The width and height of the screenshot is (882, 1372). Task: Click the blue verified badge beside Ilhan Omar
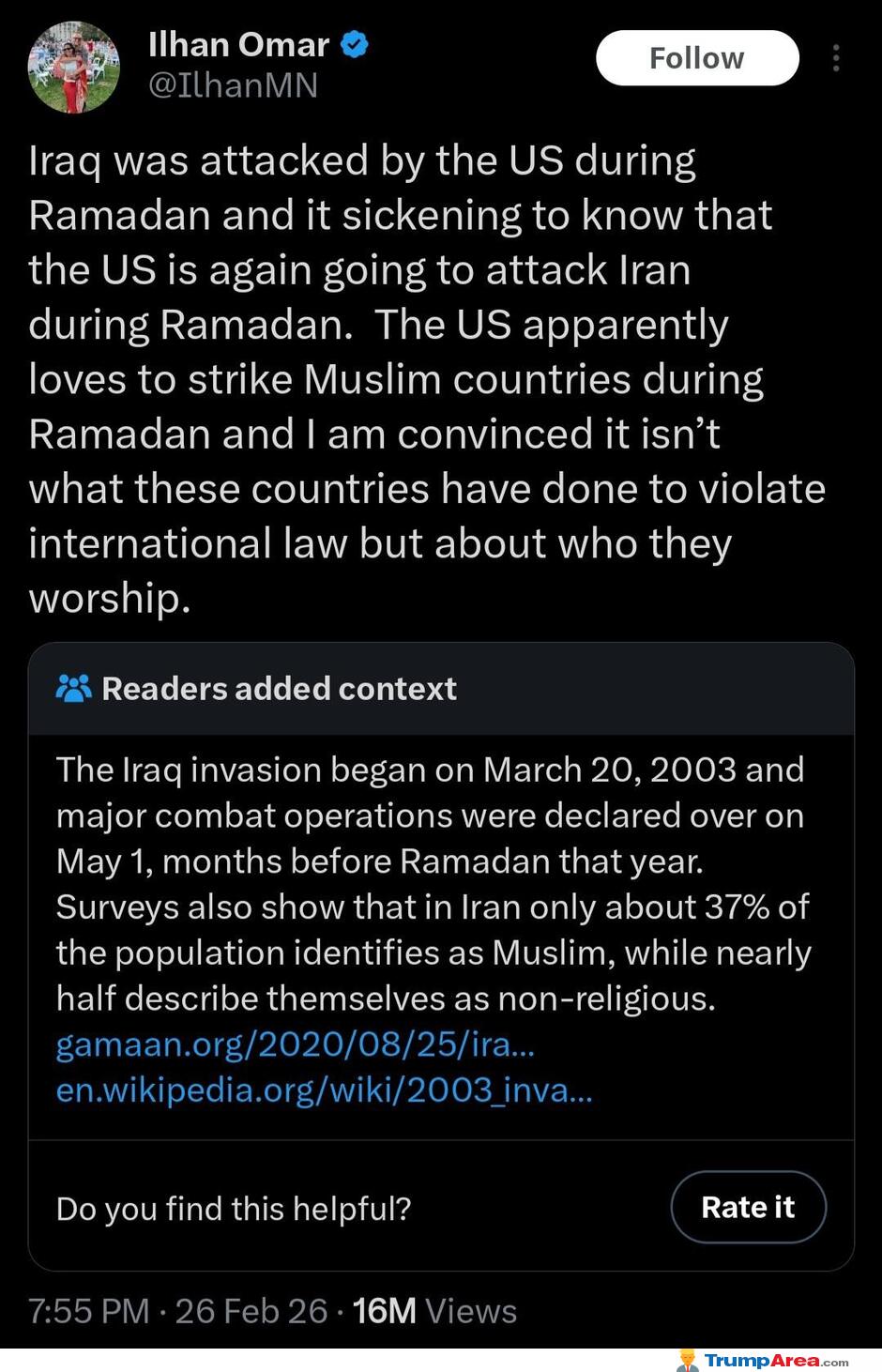(x=354, y=44)
